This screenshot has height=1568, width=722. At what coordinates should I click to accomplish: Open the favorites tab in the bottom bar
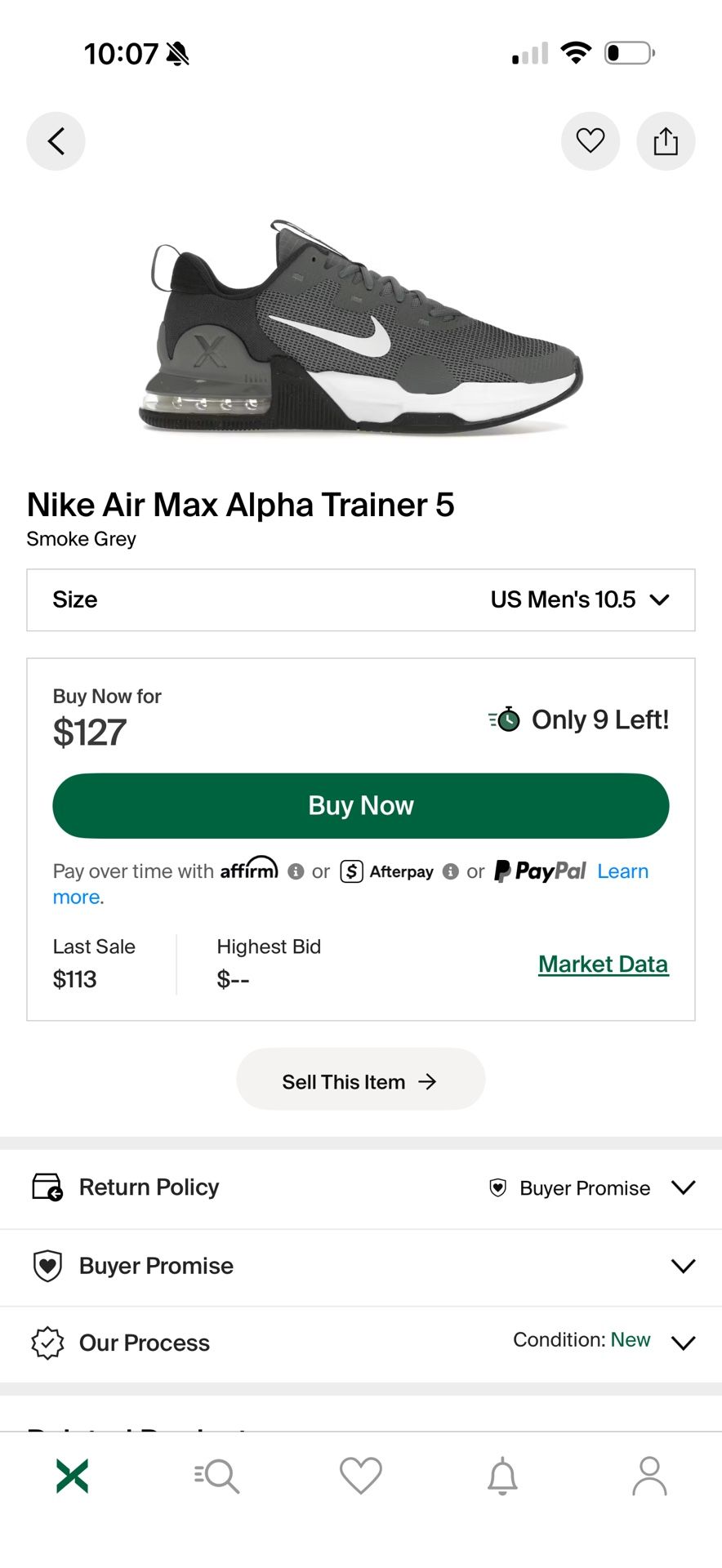(x=360, y=1476)
